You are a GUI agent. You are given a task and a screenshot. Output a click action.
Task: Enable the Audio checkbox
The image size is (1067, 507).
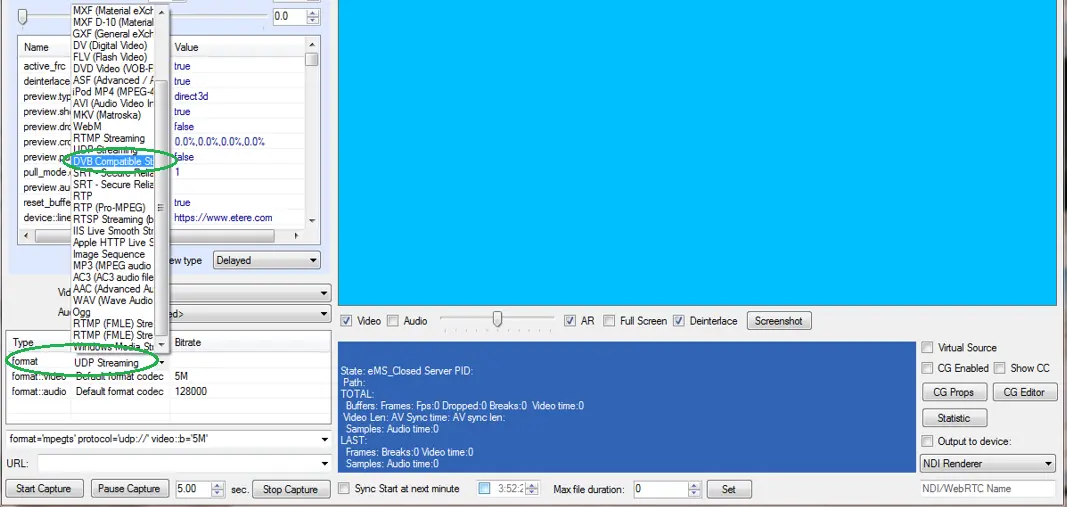click(x=393, y=321)
